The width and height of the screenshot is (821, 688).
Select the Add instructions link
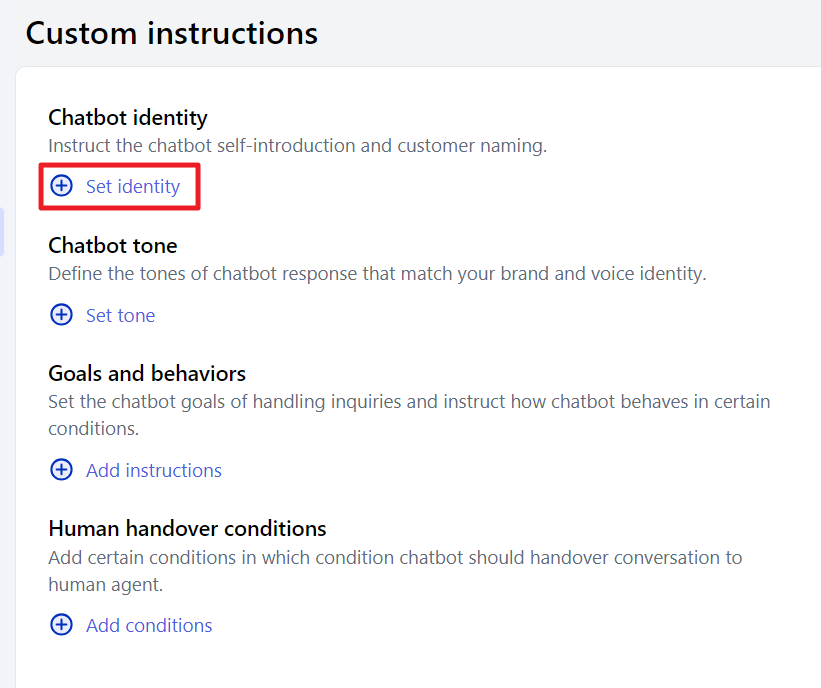[154, 470]
